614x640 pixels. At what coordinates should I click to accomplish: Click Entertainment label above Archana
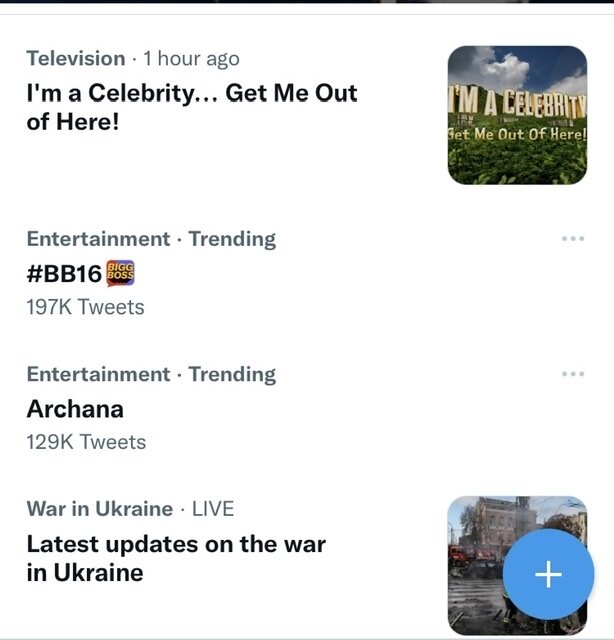click(x=98, y=374)
